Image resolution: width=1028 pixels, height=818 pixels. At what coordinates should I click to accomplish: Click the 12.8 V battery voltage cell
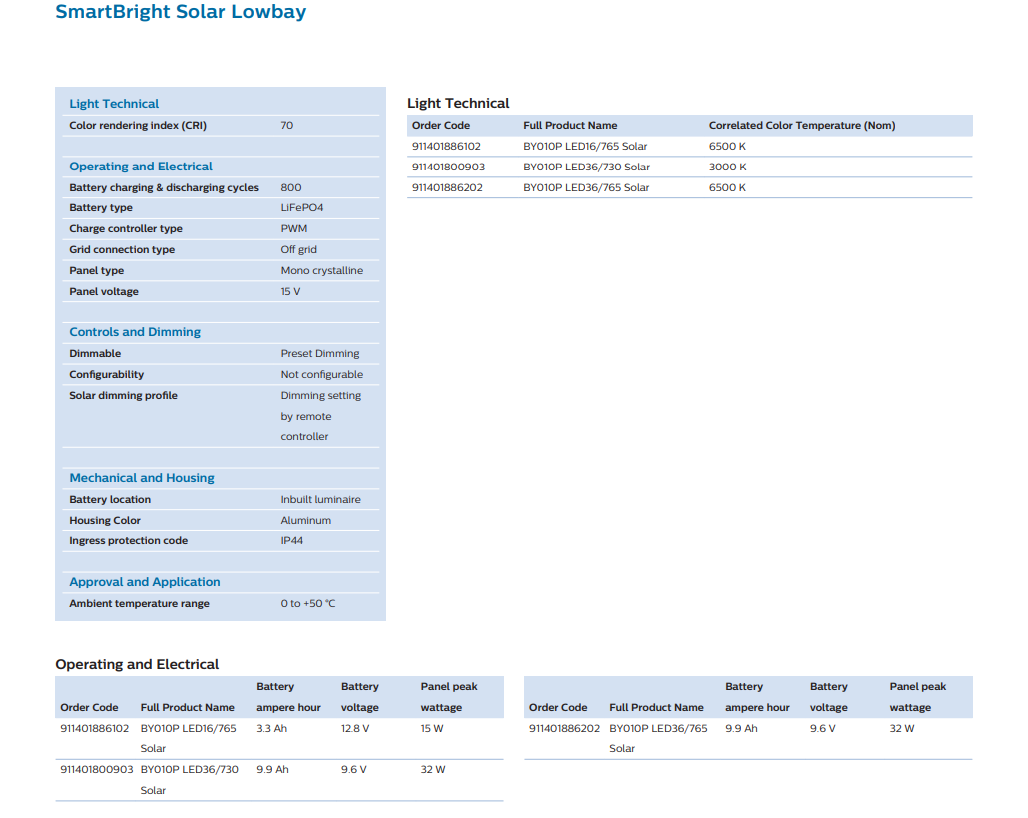tap(355, 729)
